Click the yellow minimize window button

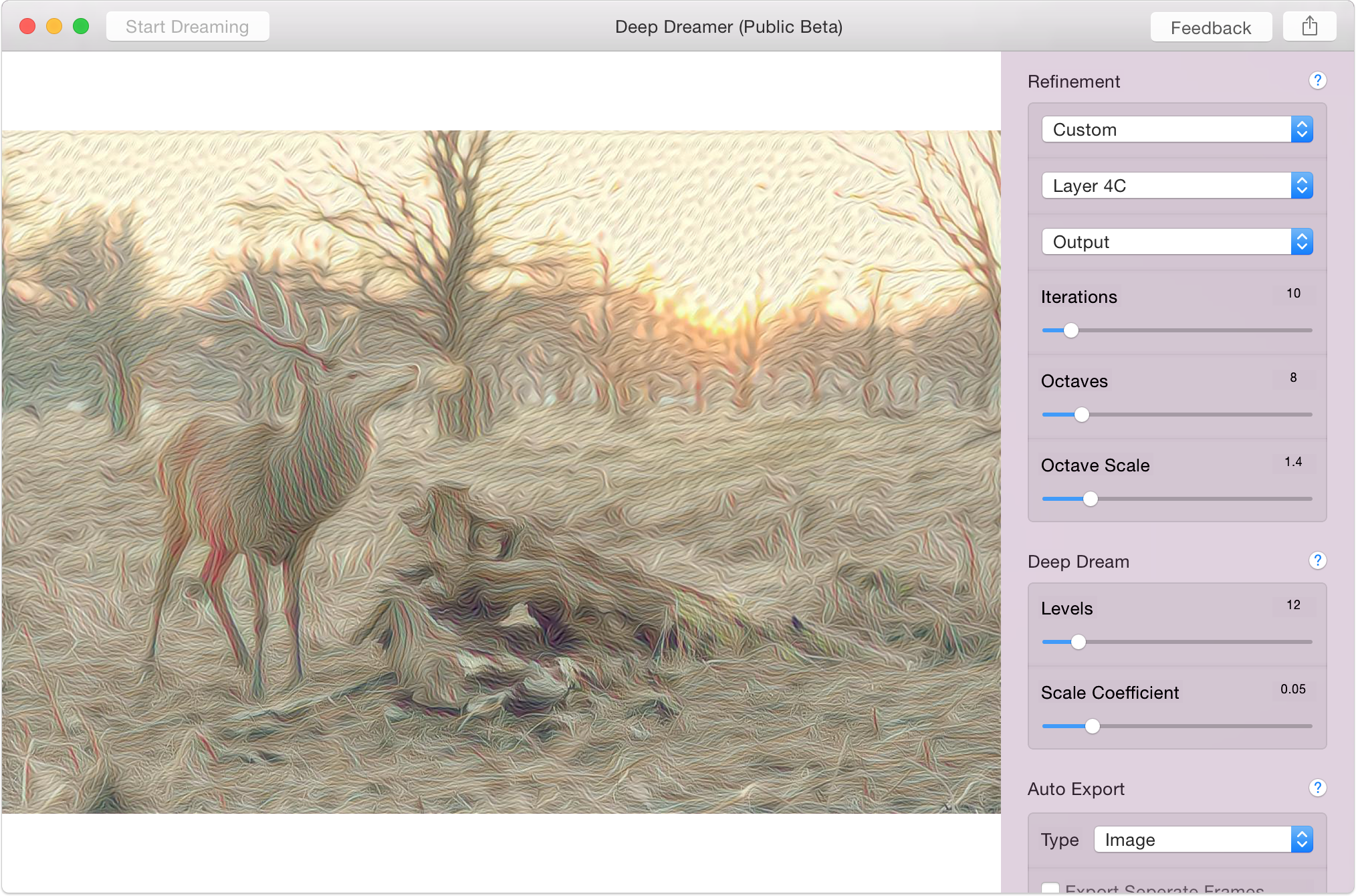pyautogui.click(x=54, y=27)
